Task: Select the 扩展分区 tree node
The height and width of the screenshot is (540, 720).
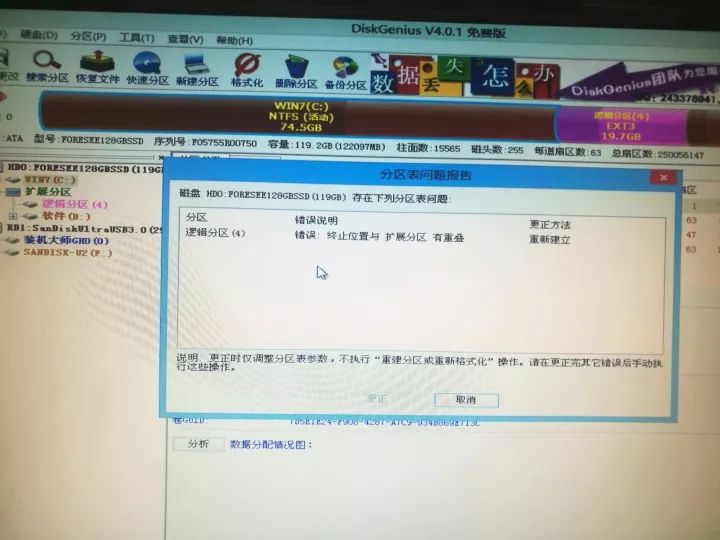Action: pos(47,191)
